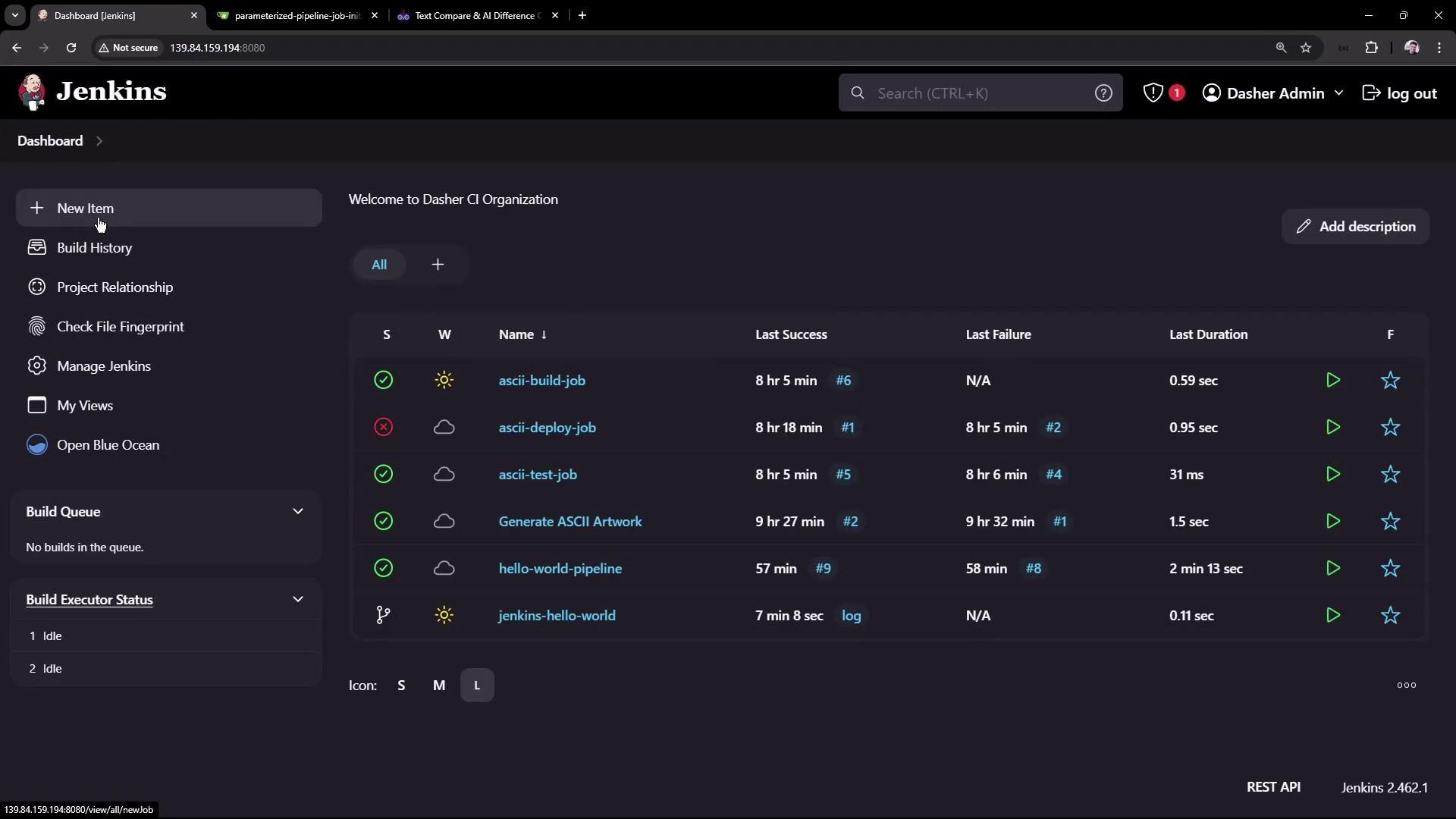Open Blue Ocean from sidebar
Screen dimensions: 1456x819
click(x=108, y=445)
